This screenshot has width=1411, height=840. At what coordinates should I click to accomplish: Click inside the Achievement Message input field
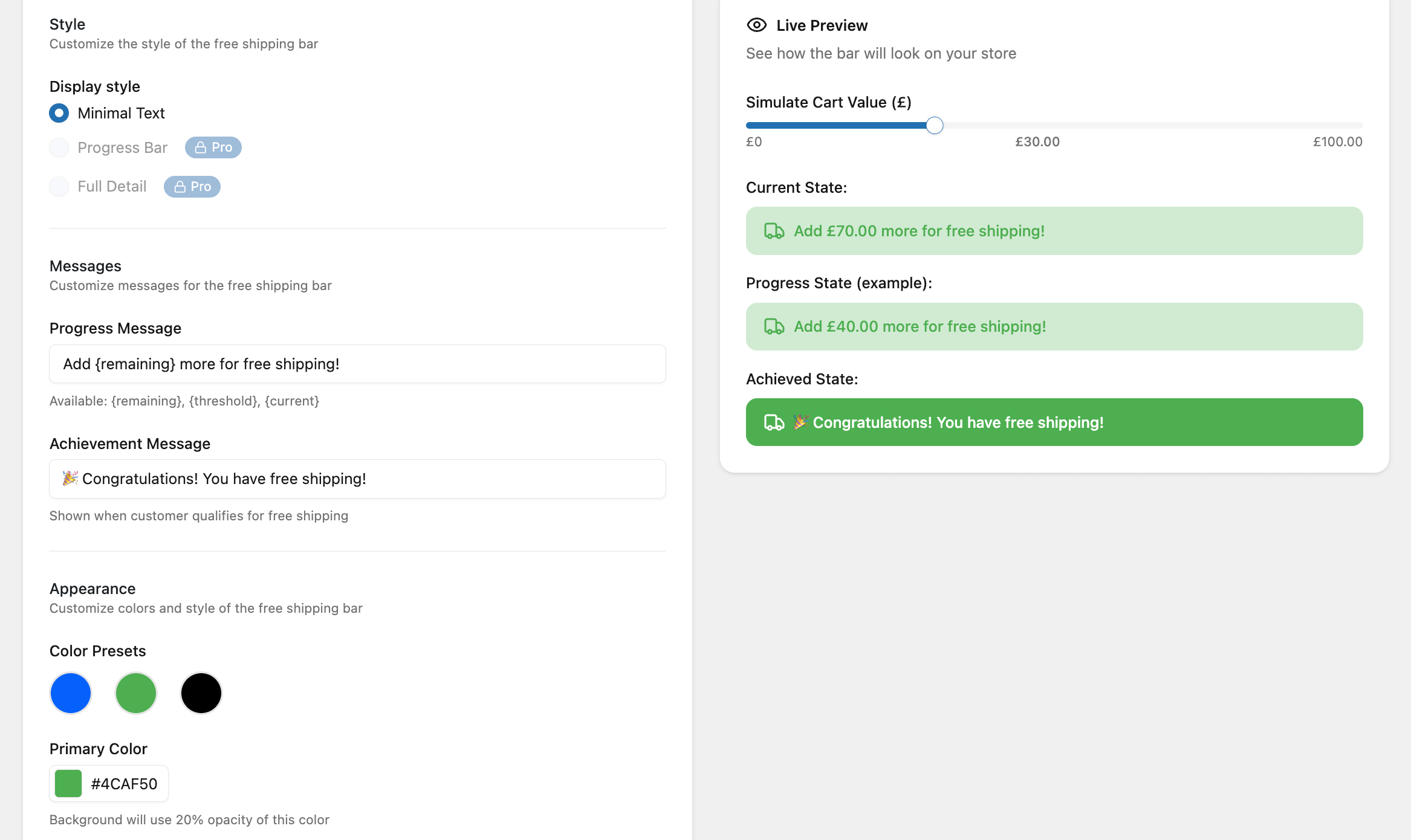(357, 479)
